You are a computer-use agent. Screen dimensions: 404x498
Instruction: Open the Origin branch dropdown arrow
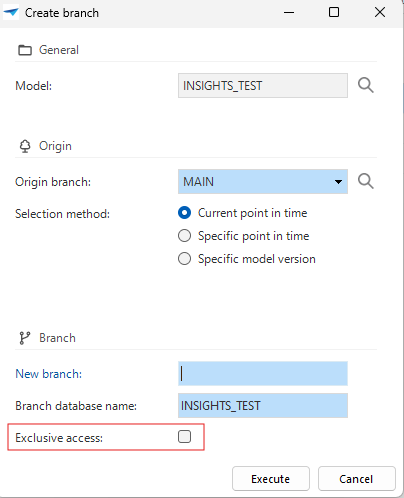coord(338,182)
